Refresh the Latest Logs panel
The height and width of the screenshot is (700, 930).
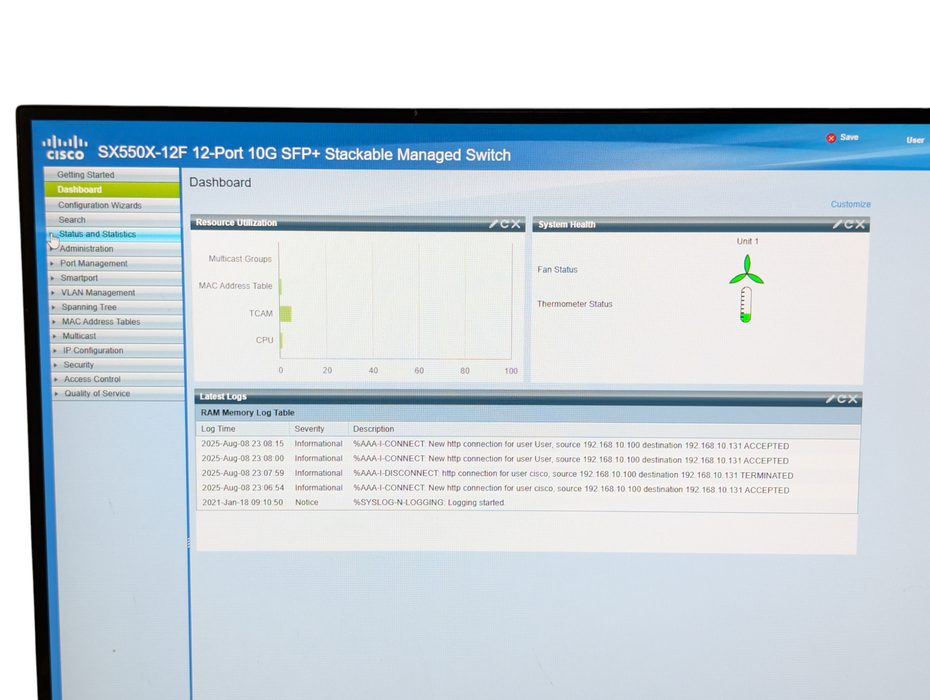coord(842,399)
